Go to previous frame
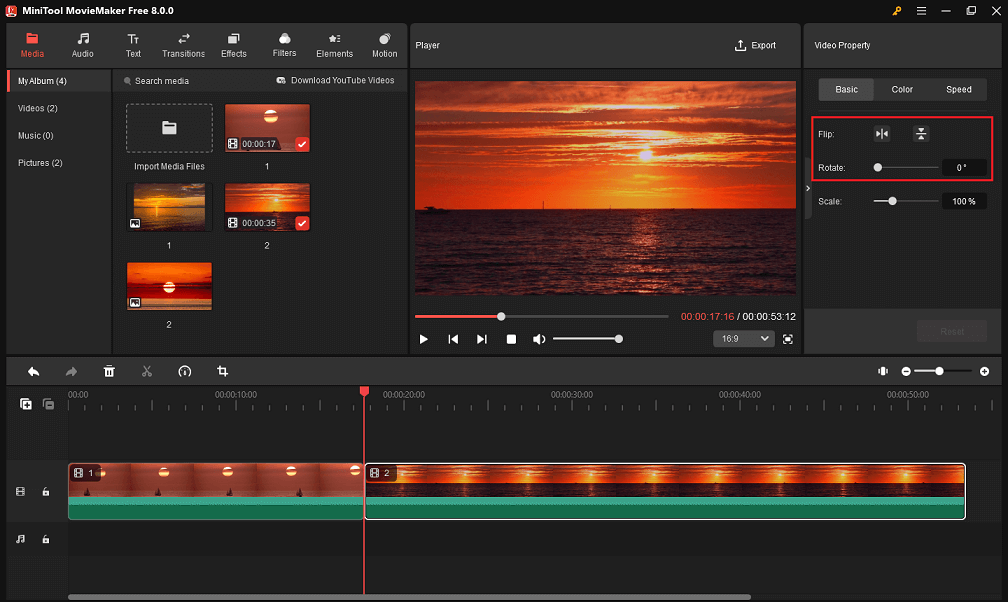Viewport: 1008px width, 602px height. click(453, 339)
